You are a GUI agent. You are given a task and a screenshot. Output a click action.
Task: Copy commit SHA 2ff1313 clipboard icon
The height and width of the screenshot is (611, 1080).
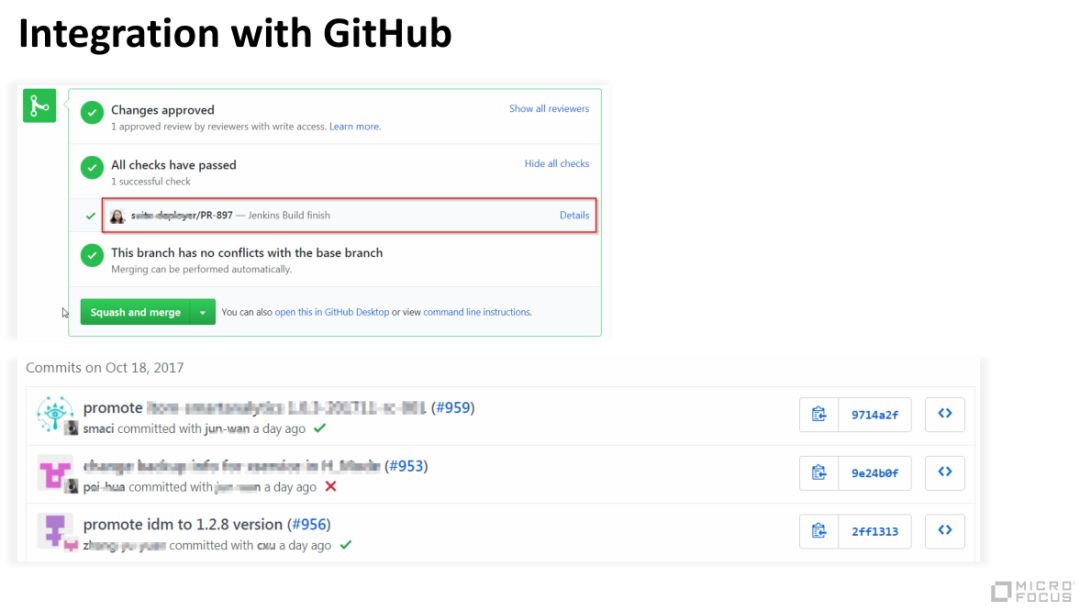pos(818,531)
